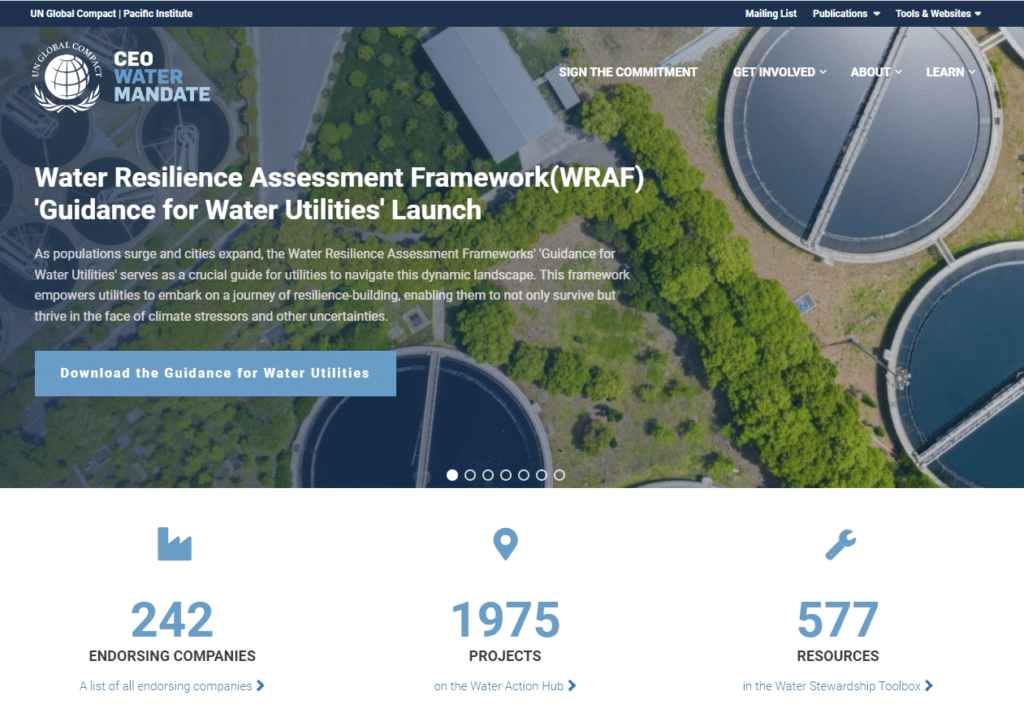Image resolution: width=1024 pixels, height=713 pixels.
Task: Click the map pin icon above 1975
Action: coord(505,545)
